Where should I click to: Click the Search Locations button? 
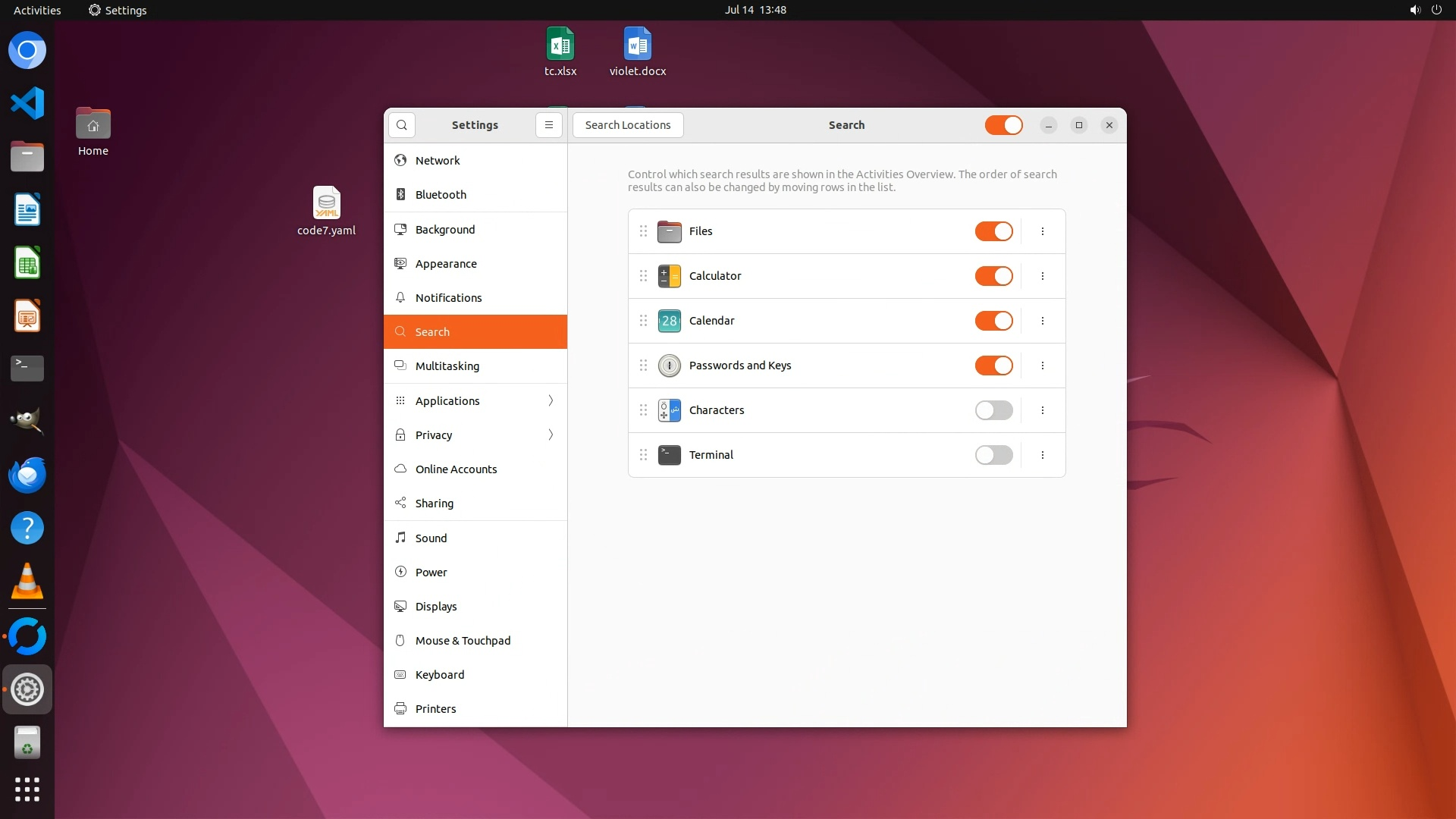[628, 125]
